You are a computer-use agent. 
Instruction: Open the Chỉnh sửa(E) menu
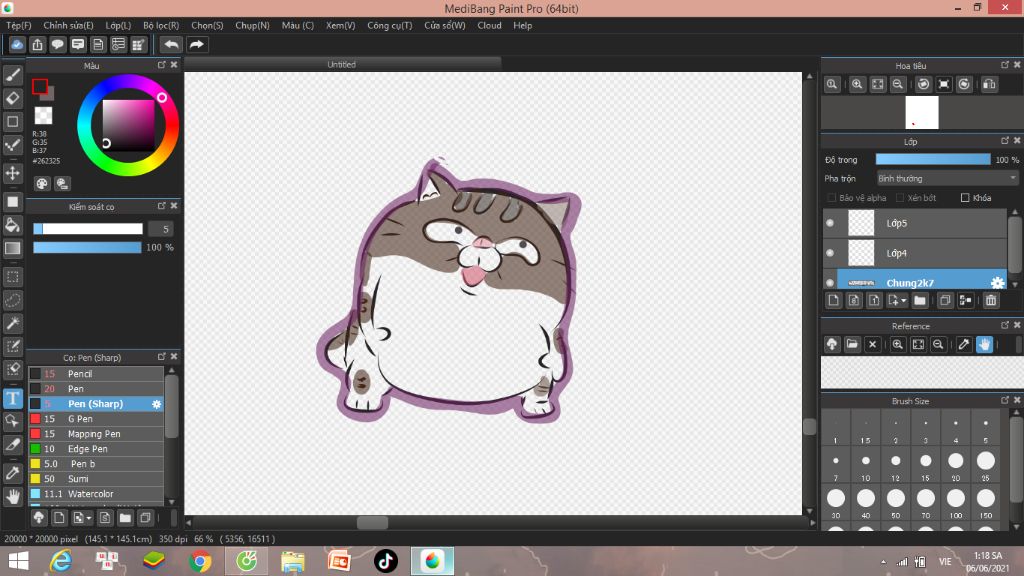[x=68, y=25]
